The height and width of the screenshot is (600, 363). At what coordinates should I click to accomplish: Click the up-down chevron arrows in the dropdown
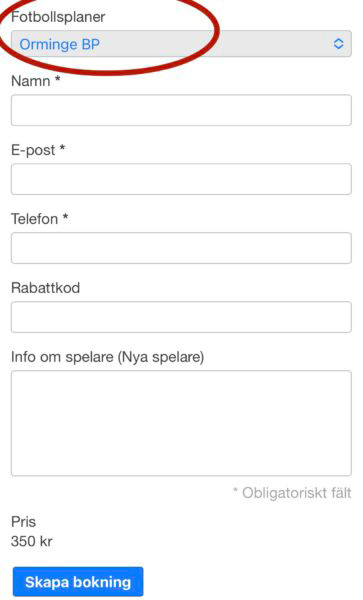338,44
